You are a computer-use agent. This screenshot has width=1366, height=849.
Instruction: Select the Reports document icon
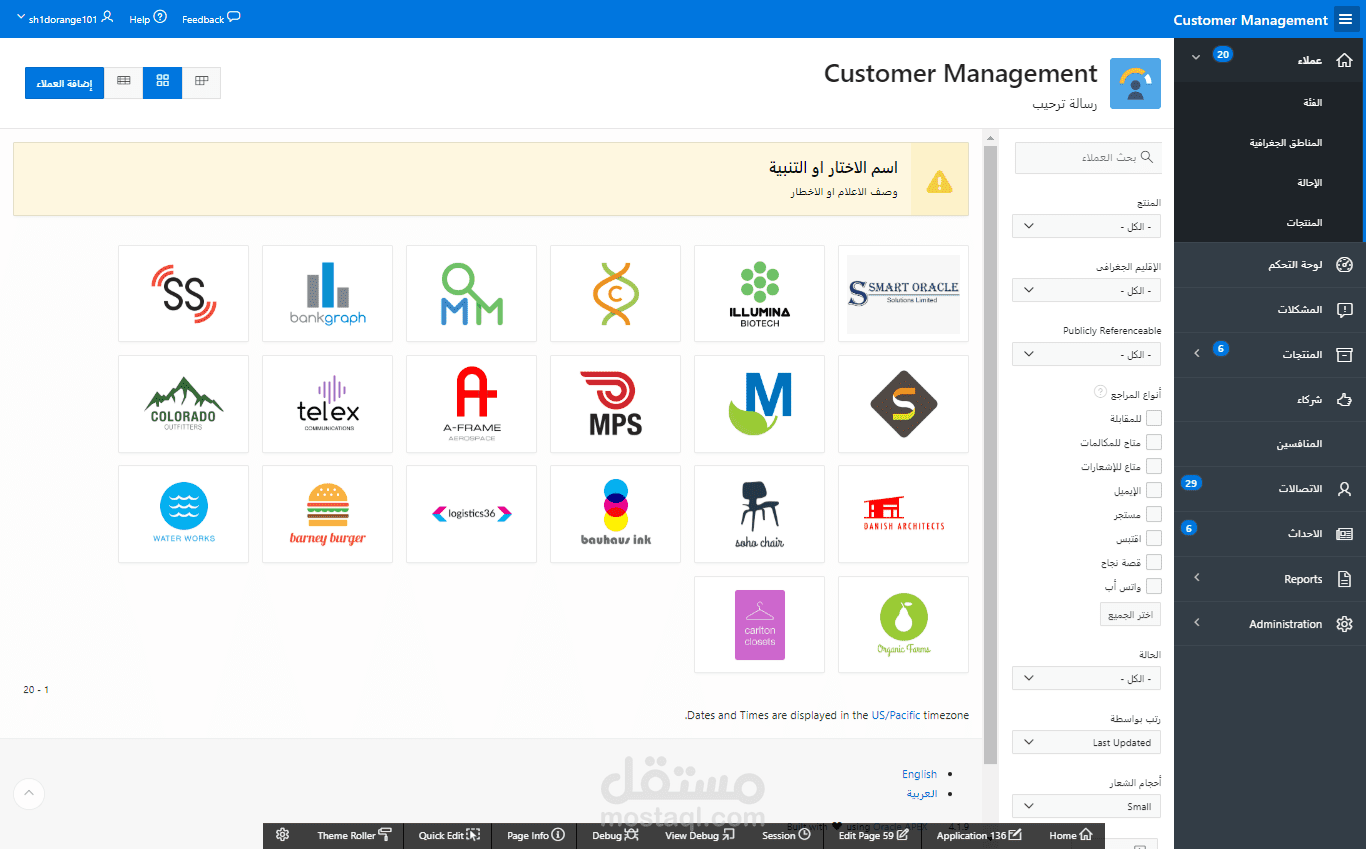click(1344, 579)
